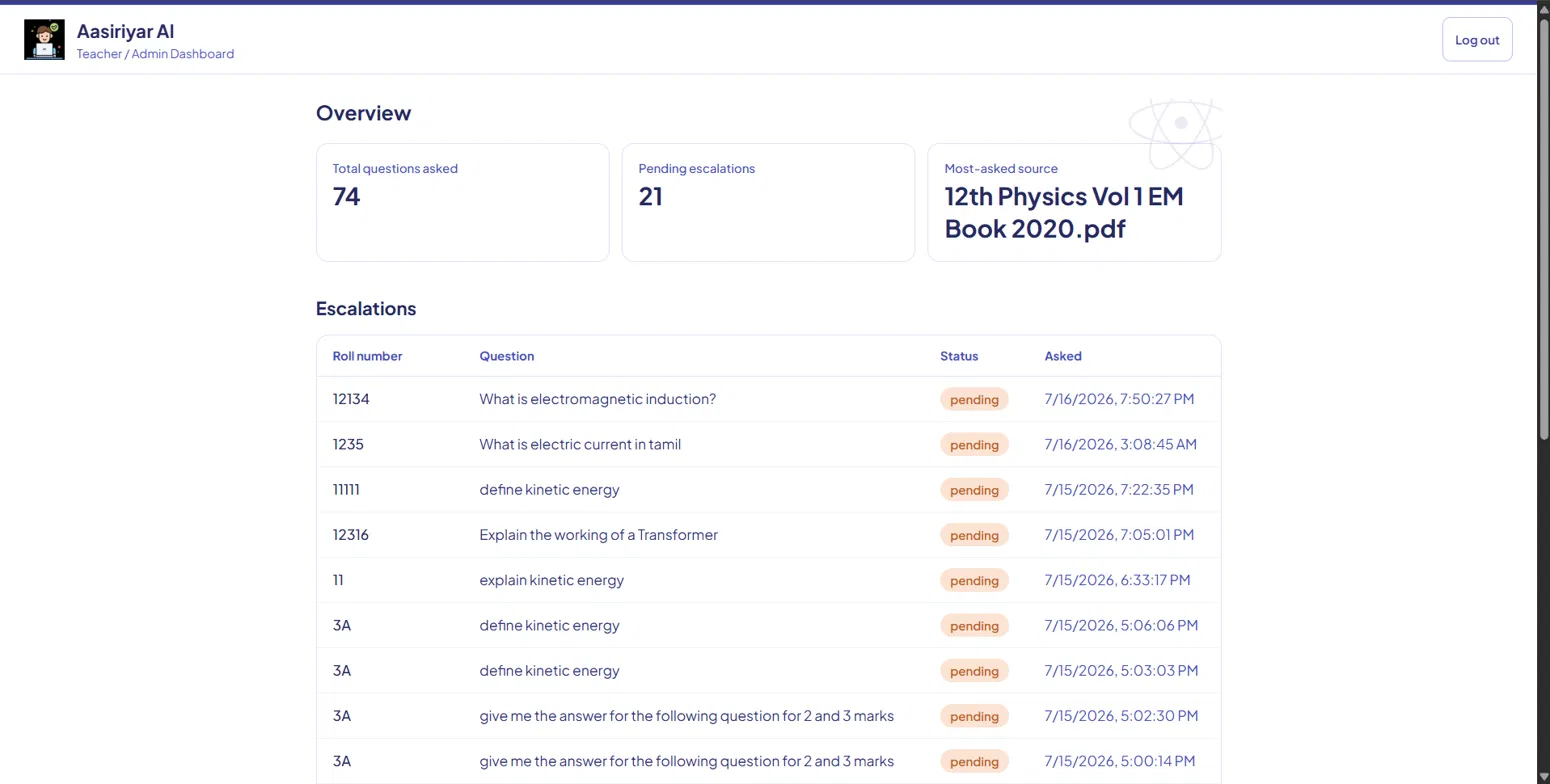Open 'define kinetic energy' asked at 5:06:06 PM
This screenshot has width=1550, height=784.
coord(550,626)
